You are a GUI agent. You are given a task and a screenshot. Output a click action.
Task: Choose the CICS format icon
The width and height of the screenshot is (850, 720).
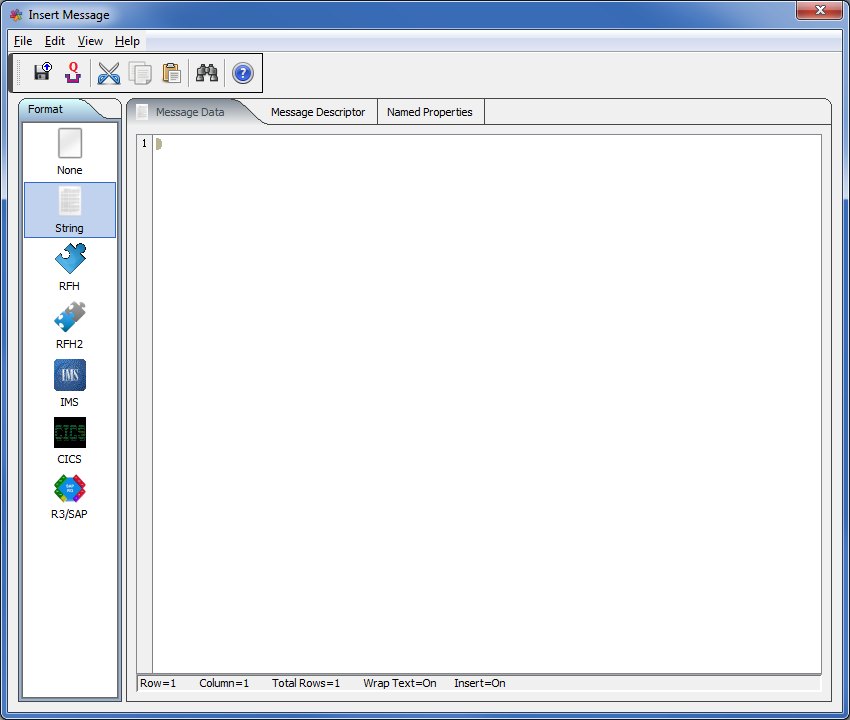(x=70, y=441)
